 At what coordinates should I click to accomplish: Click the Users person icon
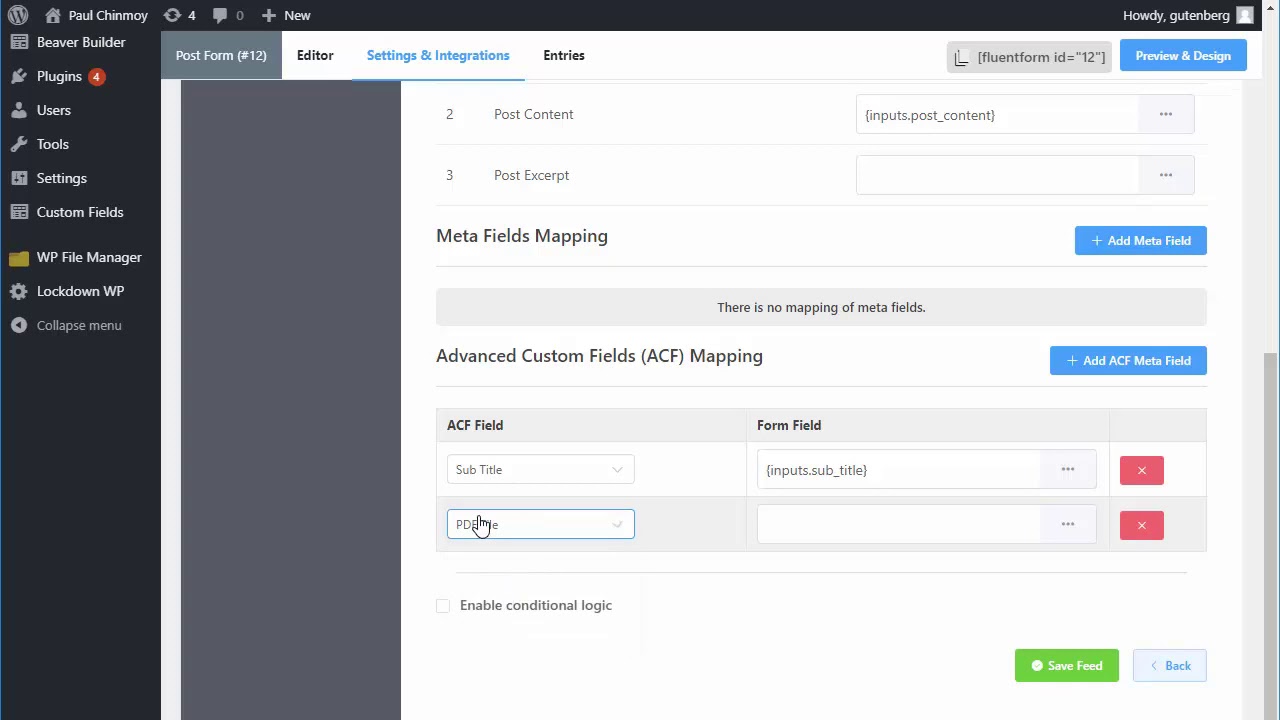tap(19, 110)
